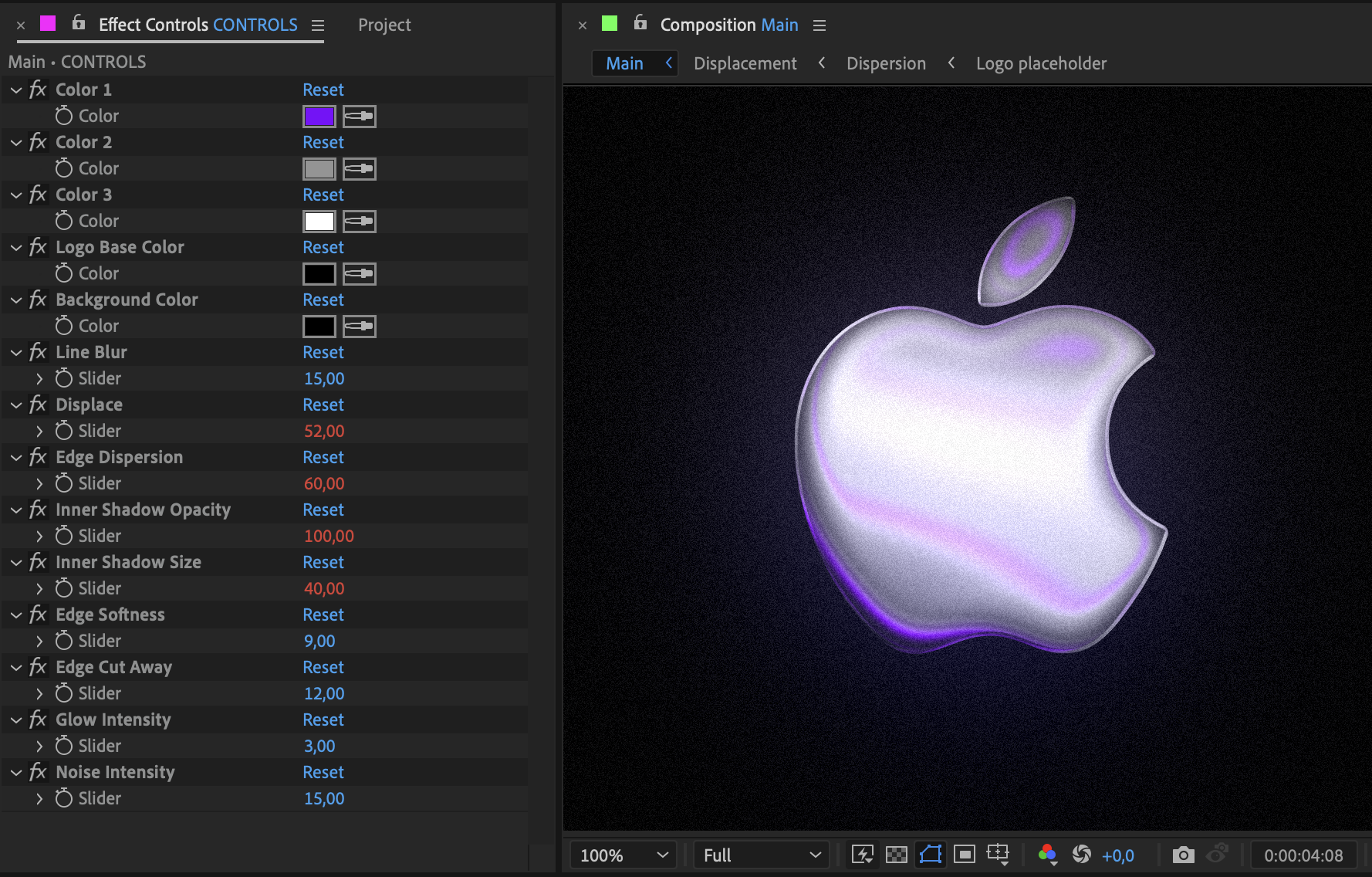Toggle the fx switch for Glow Intensity
Image resolution: width=1372 pixels, height=877 pixels.
point(38,720)
